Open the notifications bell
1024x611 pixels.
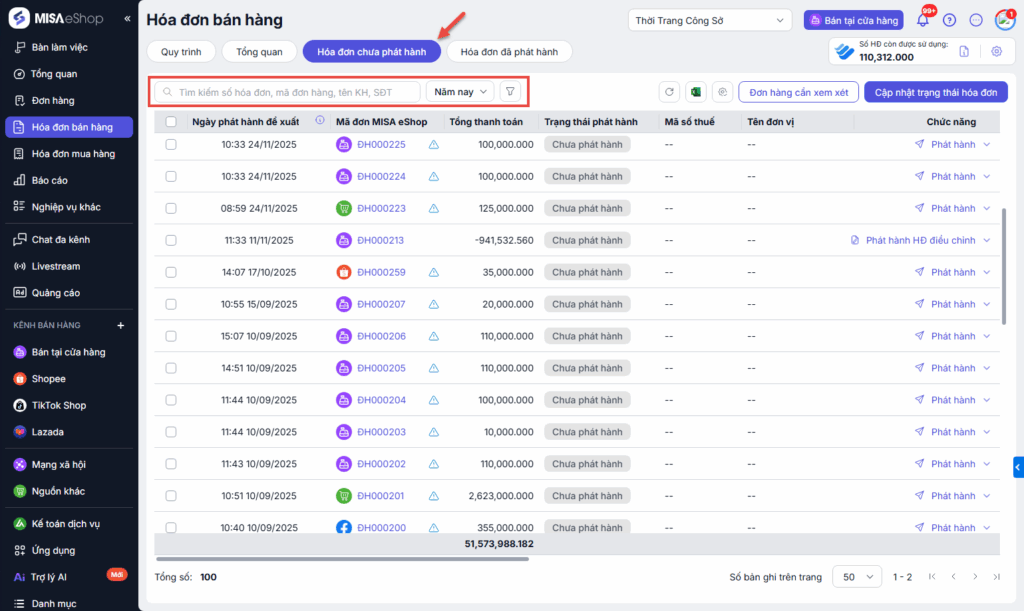[x=922, y=20]
